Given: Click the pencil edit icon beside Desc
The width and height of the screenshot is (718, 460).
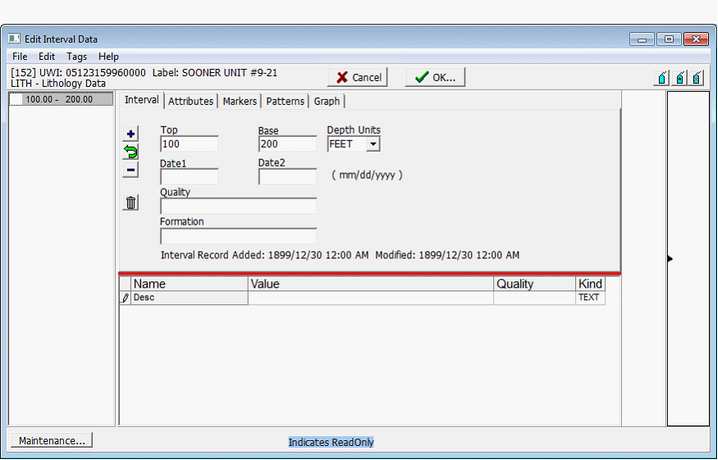Looking at the screenshot, I should tap(125, 298).
